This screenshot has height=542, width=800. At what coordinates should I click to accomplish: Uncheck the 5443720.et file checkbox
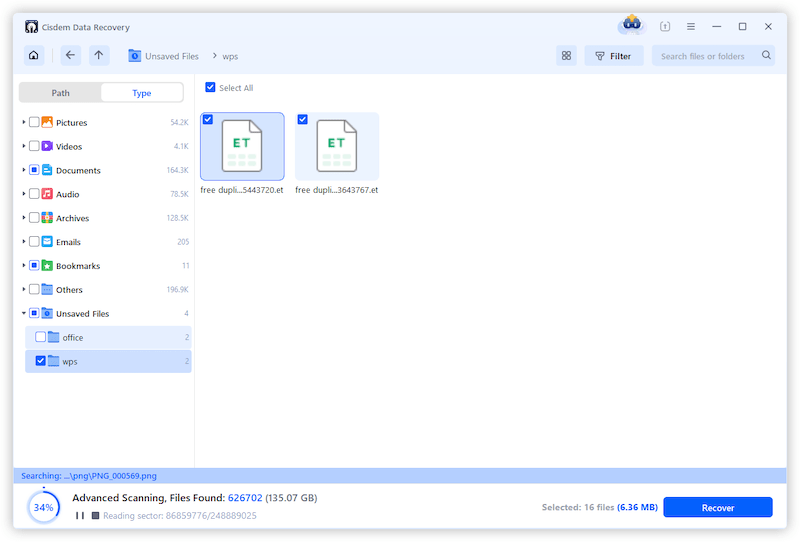pos(208,119)
